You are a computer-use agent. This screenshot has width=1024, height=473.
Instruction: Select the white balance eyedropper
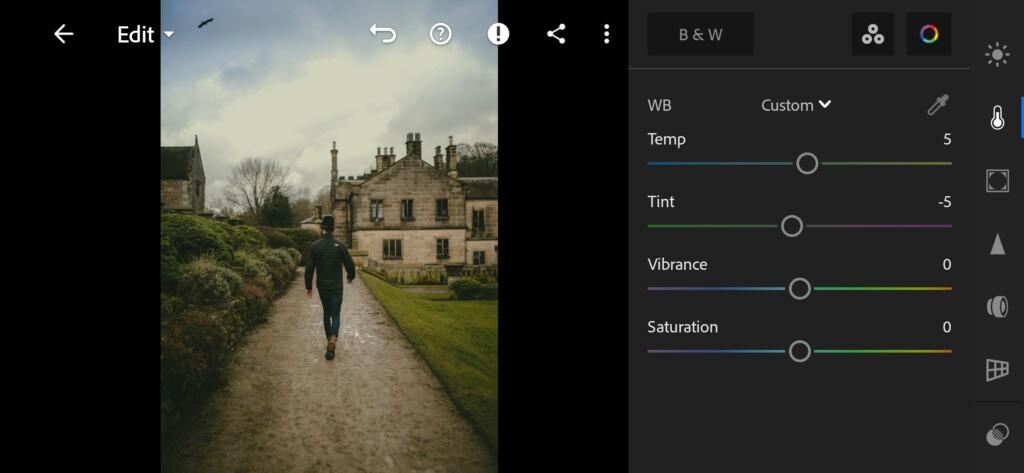click(x=938, y=105)
